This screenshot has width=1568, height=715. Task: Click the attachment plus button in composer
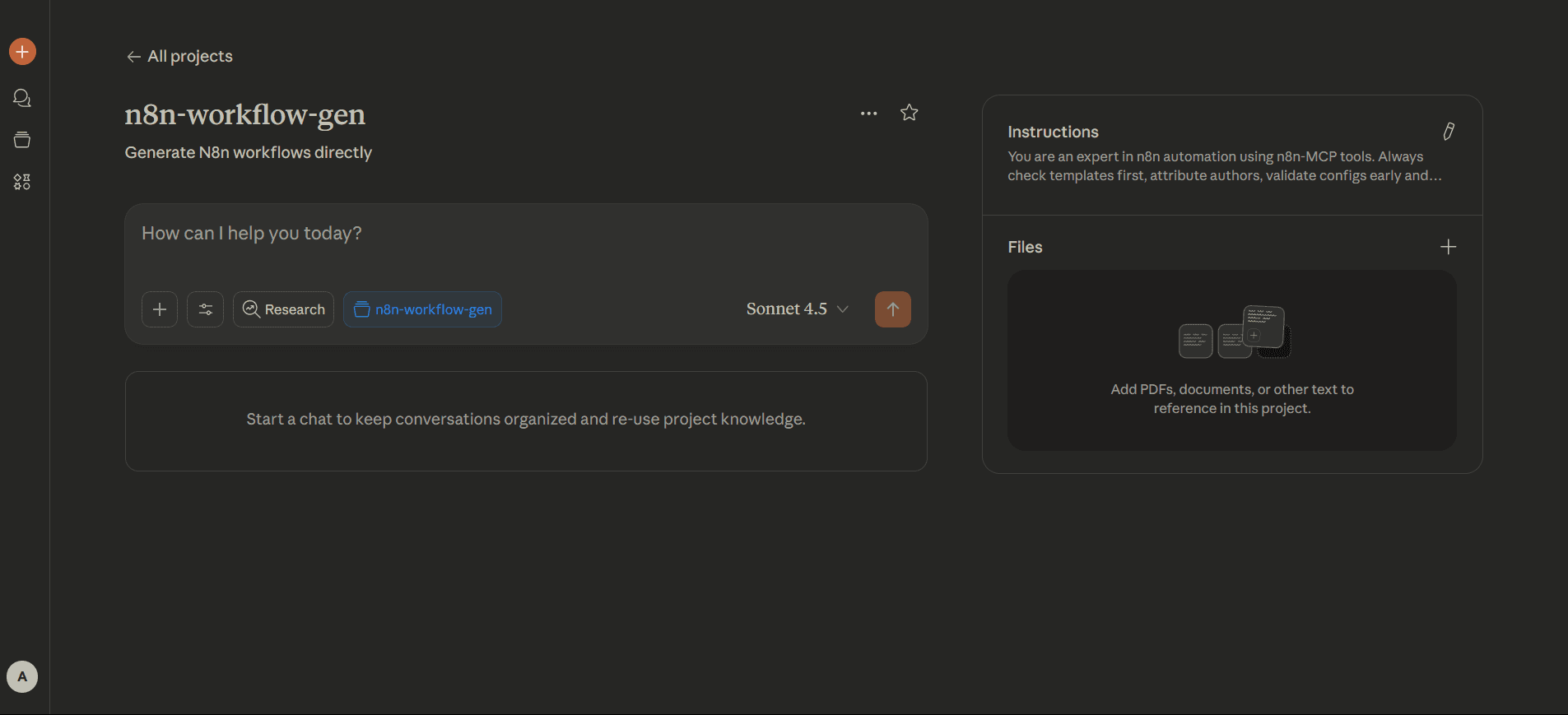pos(160,309)
